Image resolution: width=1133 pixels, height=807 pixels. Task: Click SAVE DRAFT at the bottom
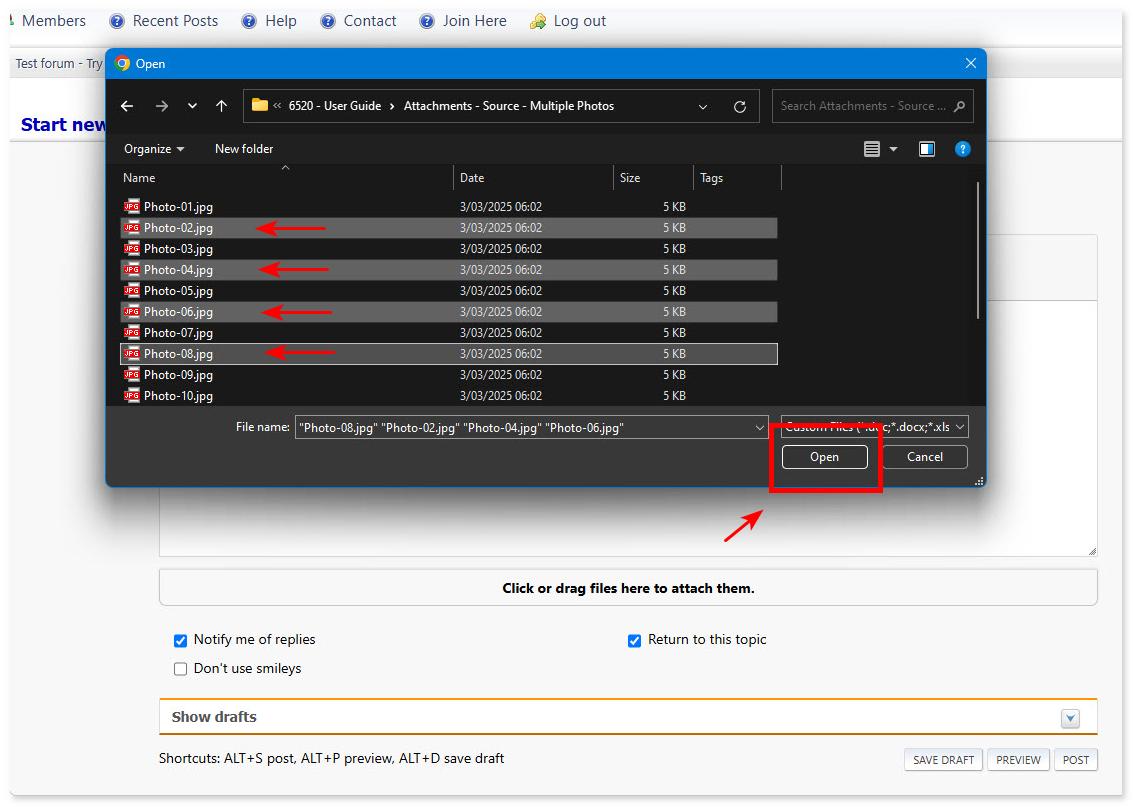(x=942, y=760)
